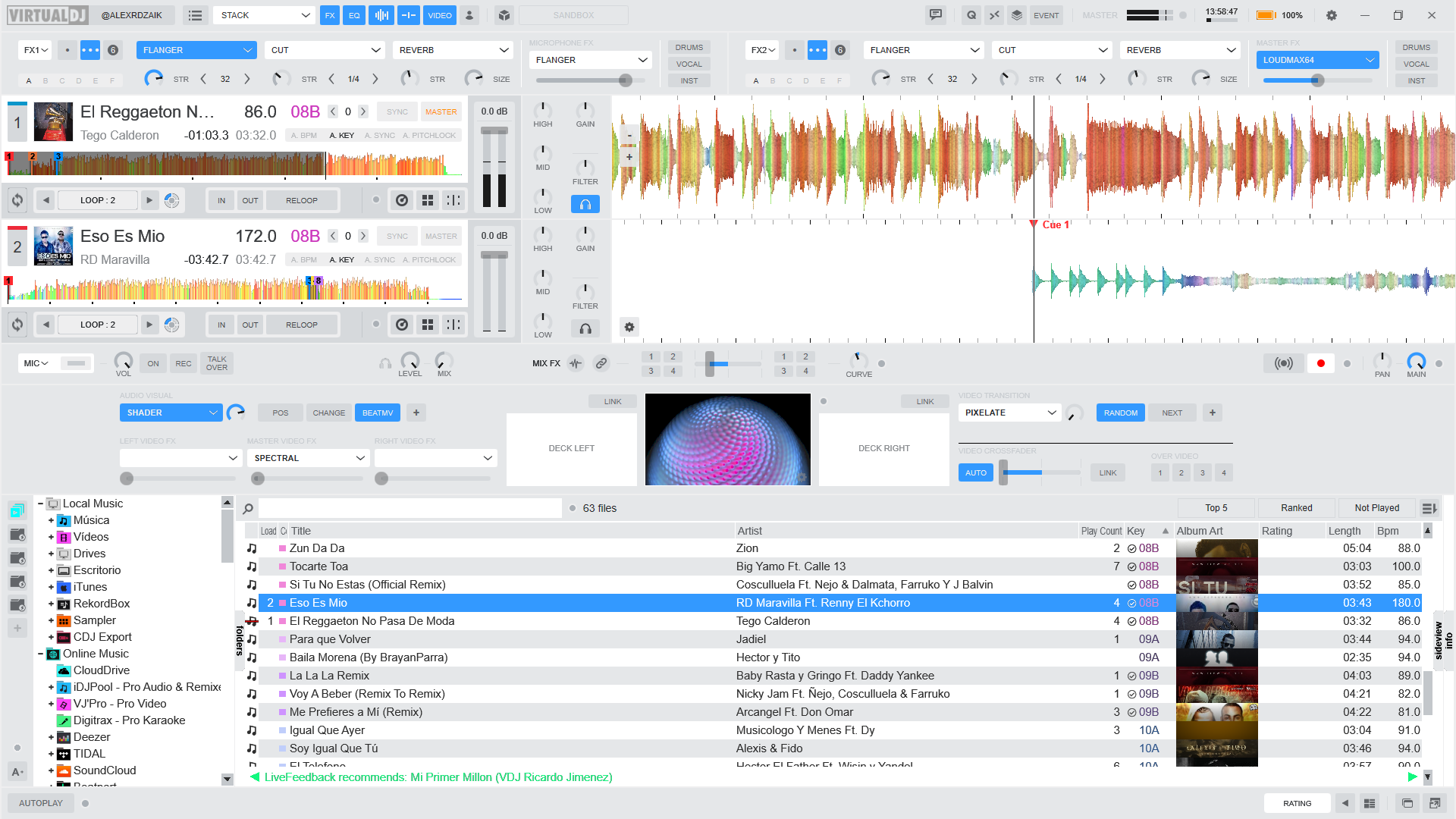Click deck 2 slicer dotted bars icon

453,325
